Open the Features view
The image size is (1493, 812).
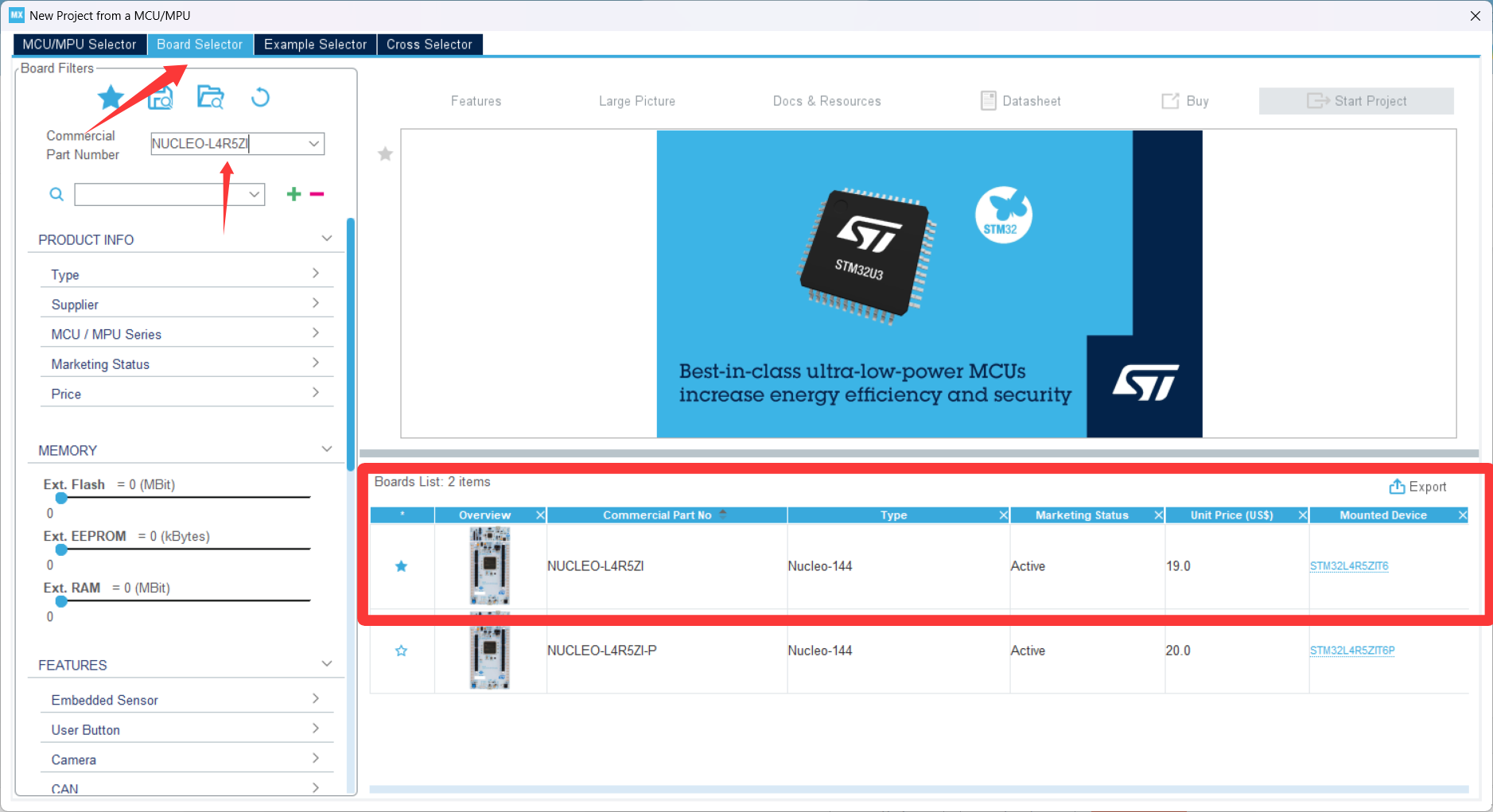coord(476,101)
